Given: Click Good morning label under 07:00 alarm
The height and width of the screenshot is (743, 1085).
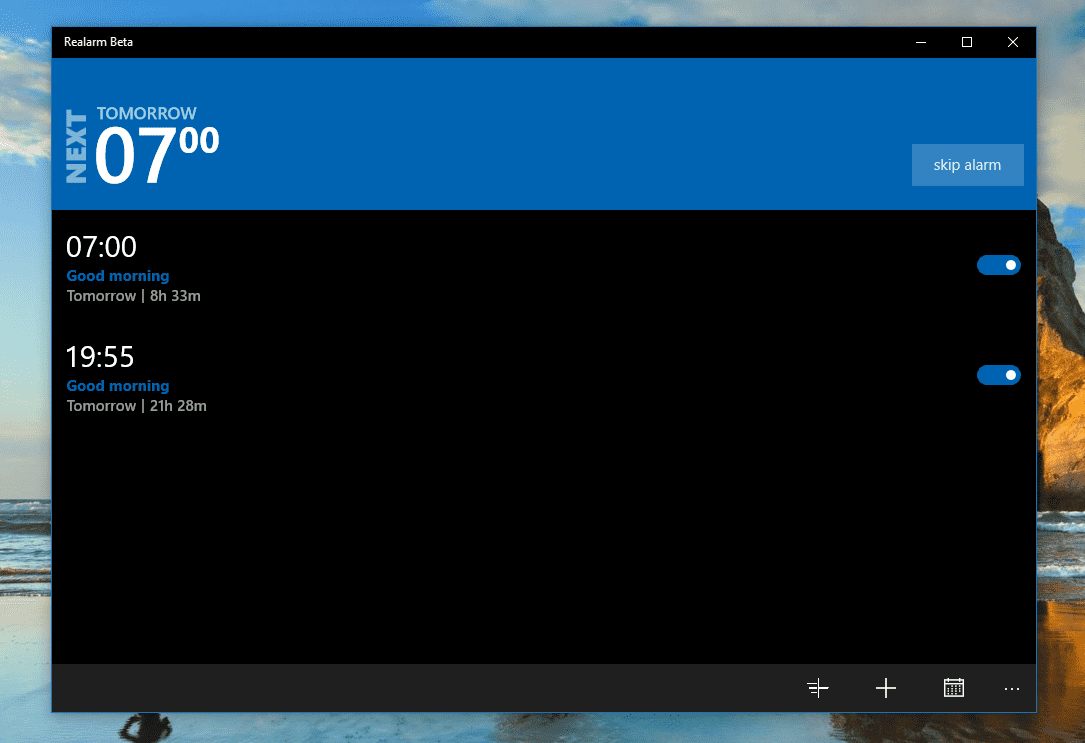Looking at the screenshot, I should point(118,276).
